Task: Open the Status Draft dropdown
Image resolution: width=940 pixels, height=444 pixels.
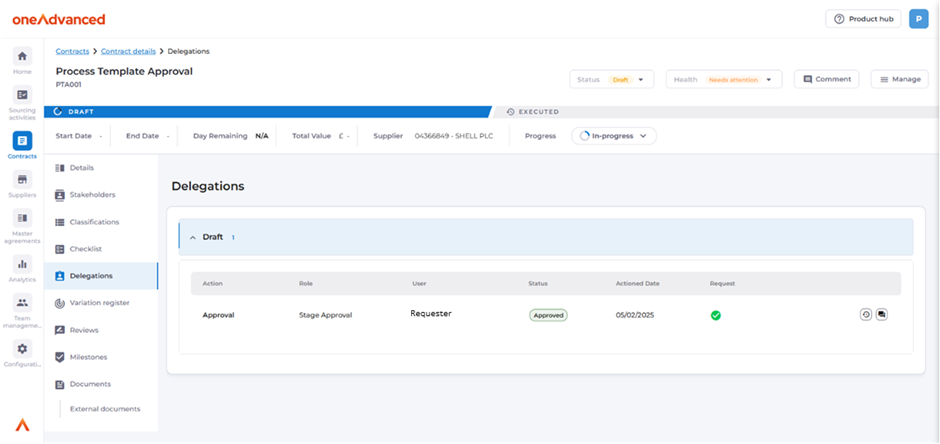Action: [x=612, y=79]
